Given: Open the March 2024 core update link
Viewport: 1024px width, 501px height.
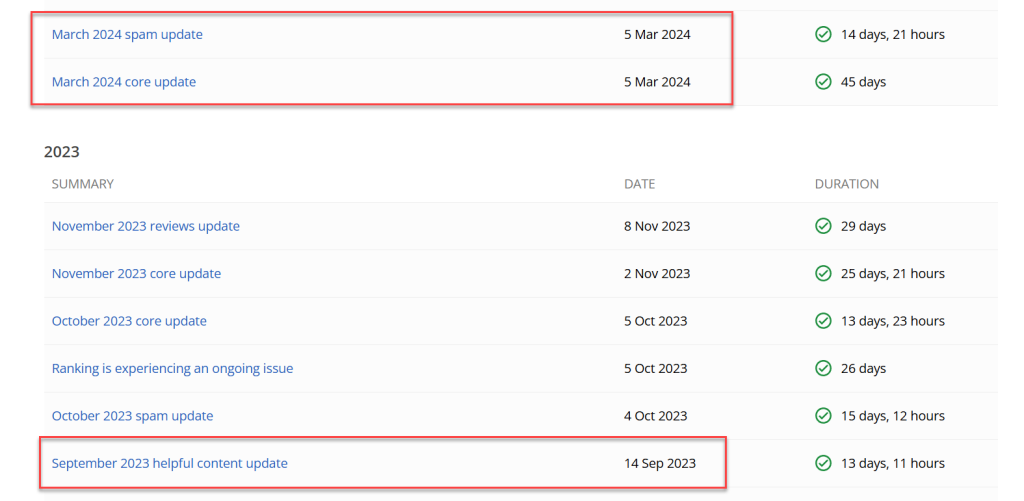Looking at the screenshot, I should 123,82.
